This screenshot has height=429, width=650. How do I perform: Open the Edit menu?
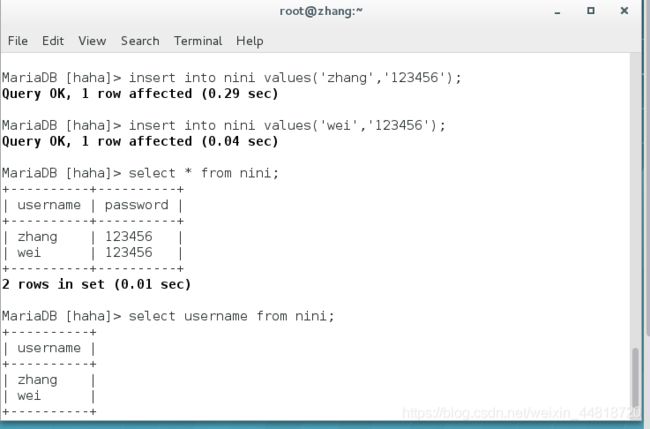53,41
